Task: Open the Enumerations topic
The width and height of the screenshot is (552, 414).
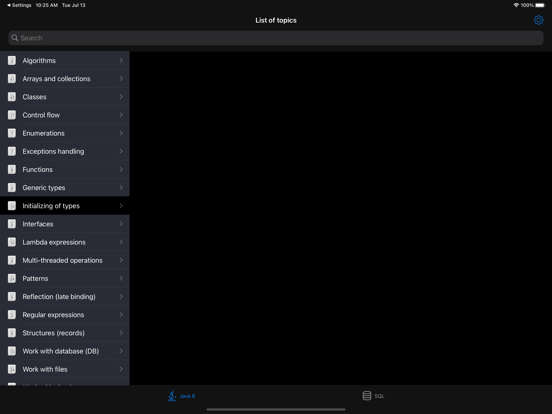Action: tap(65, 133)
